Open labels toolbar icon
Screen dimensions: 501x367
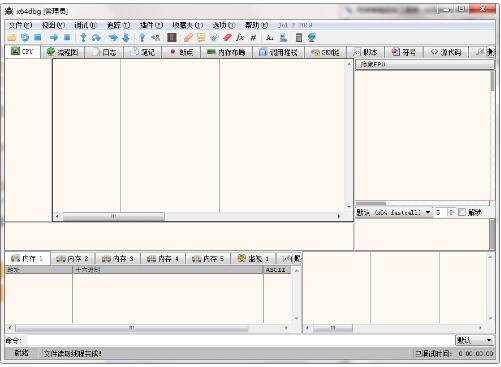[x=214, y=38]
